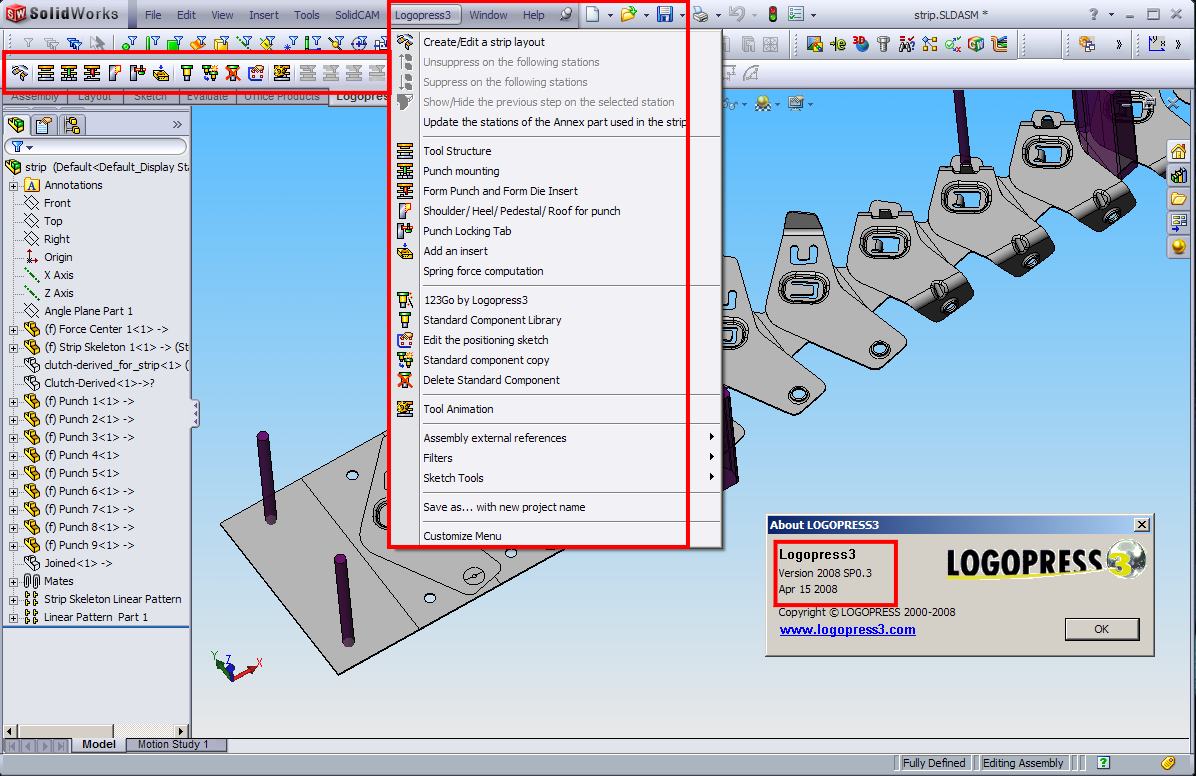Viewport: 1196px width, 776px height.
Task: Open the PropertyManager tab icon
Action: click(x=44, y=124)
